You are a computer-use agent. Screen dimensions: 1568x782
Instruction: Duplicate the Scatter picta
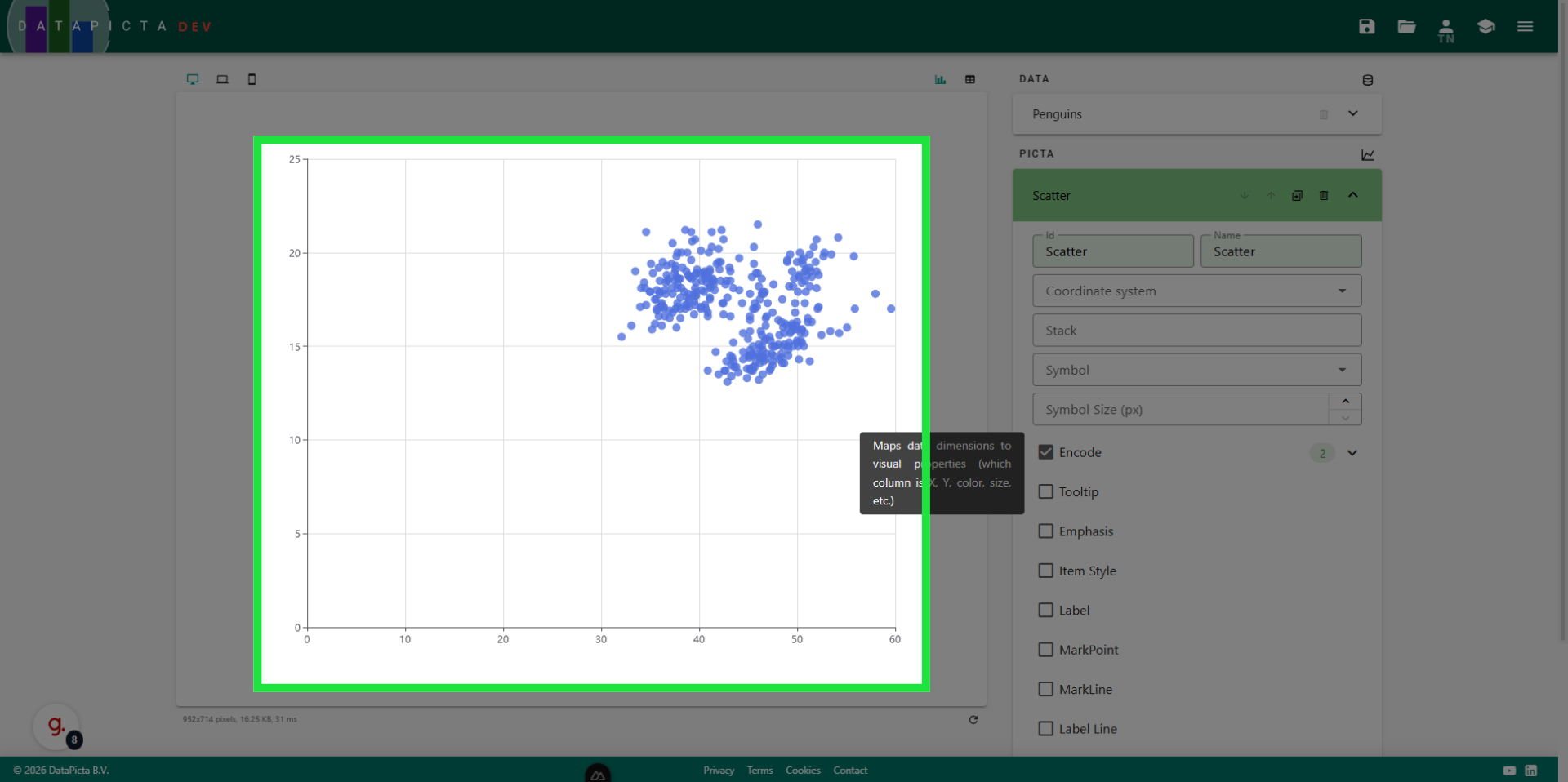1297,196
